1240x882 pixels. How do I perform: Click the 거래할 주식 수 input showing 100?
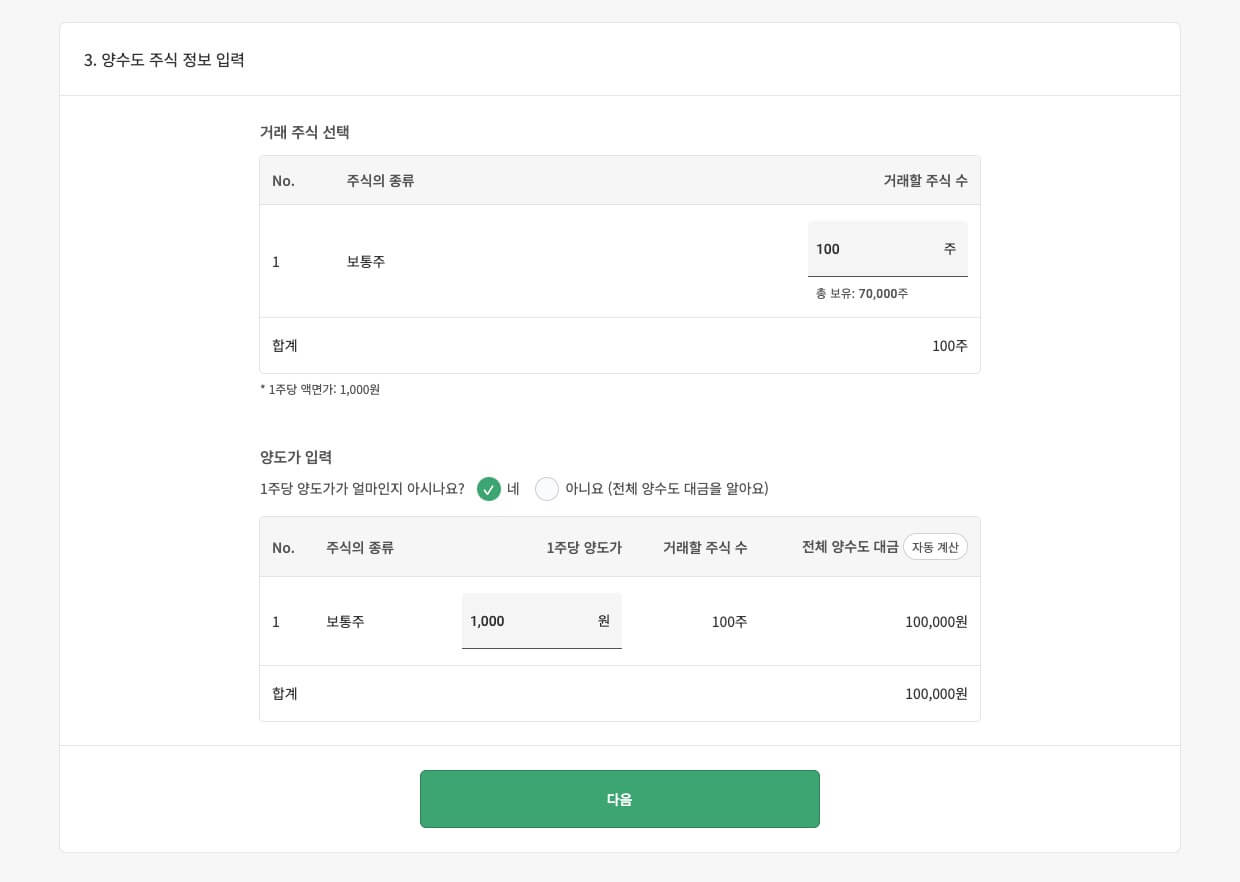(x=880, y=249)
